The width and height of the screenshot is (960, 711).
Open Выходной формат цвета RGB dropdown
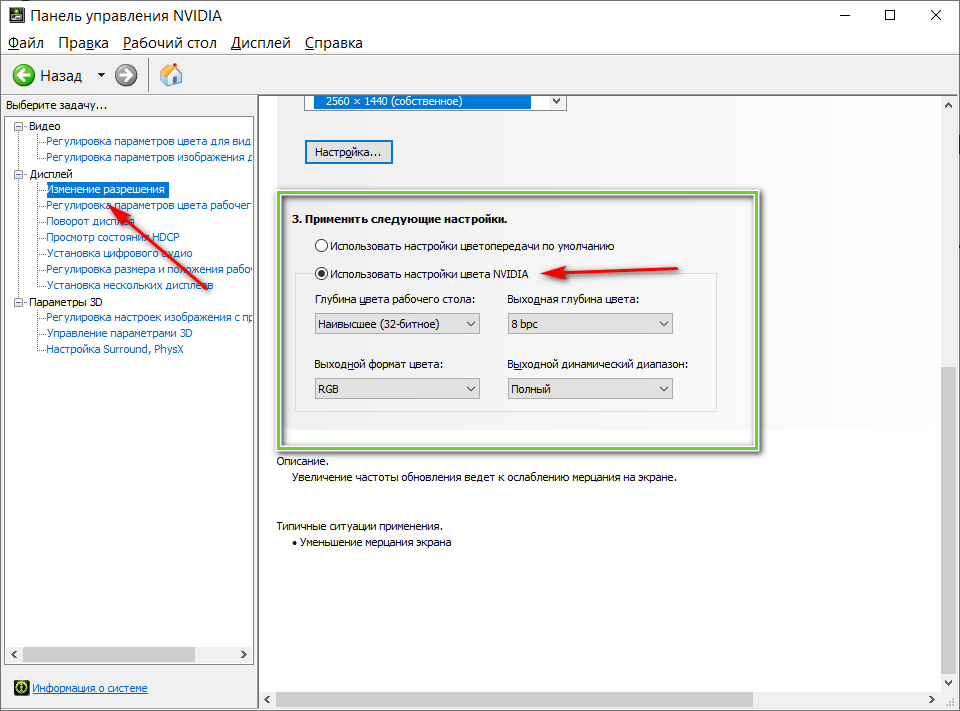pyautogui.click(x=397, y=389)
